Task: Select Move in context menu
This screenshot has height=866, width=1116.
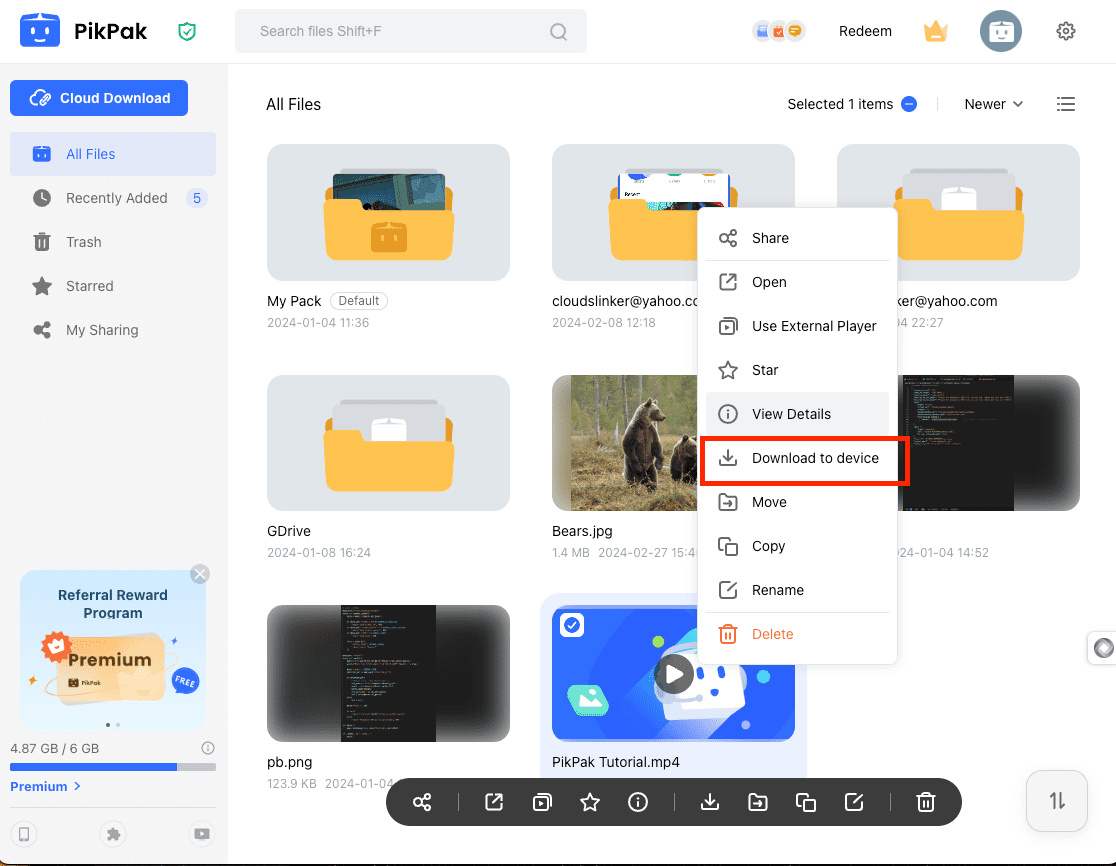Action: coord(797,502)
